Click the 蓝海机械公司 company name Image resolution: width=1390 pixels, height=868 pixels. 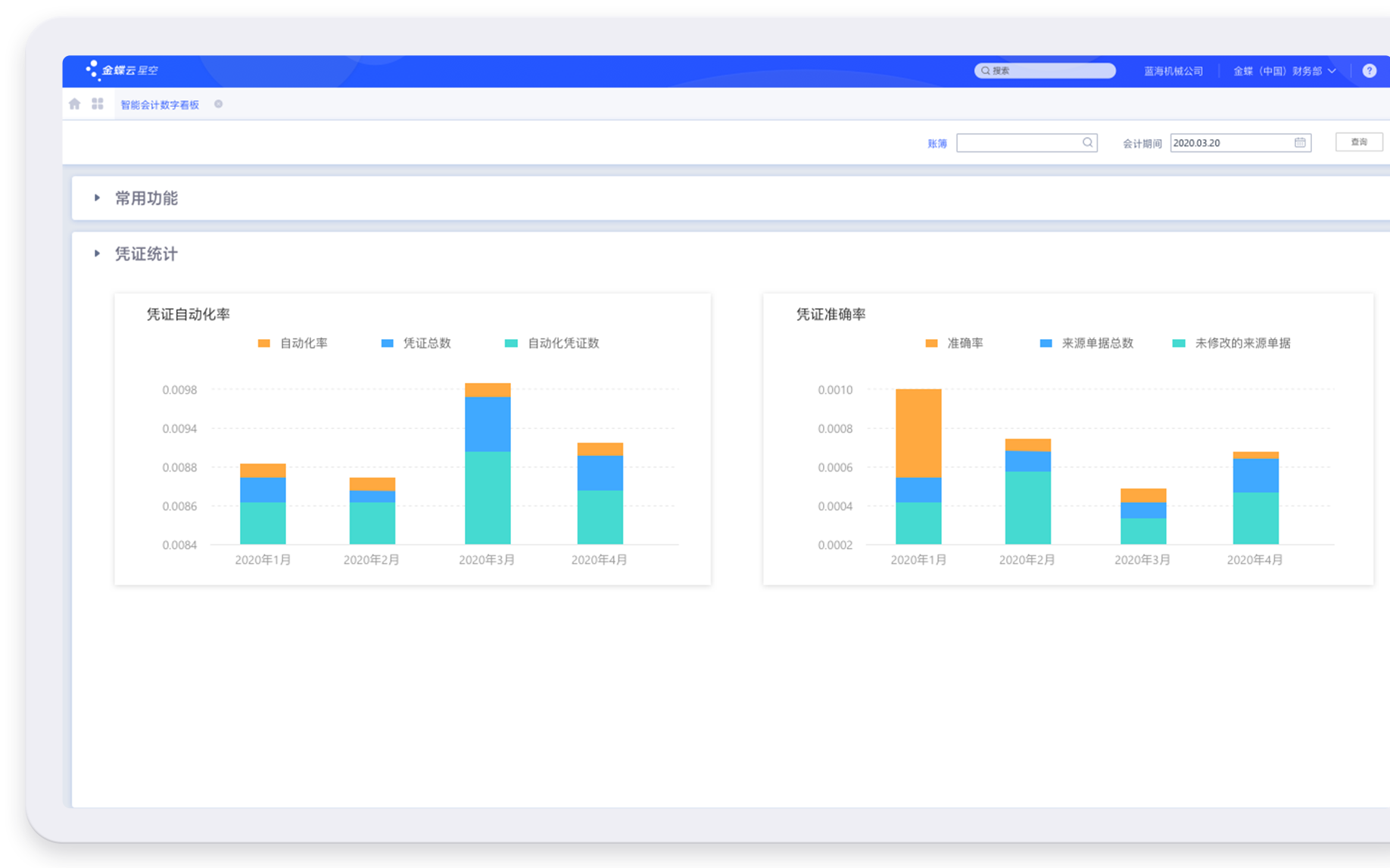(x=1173, y=71)
